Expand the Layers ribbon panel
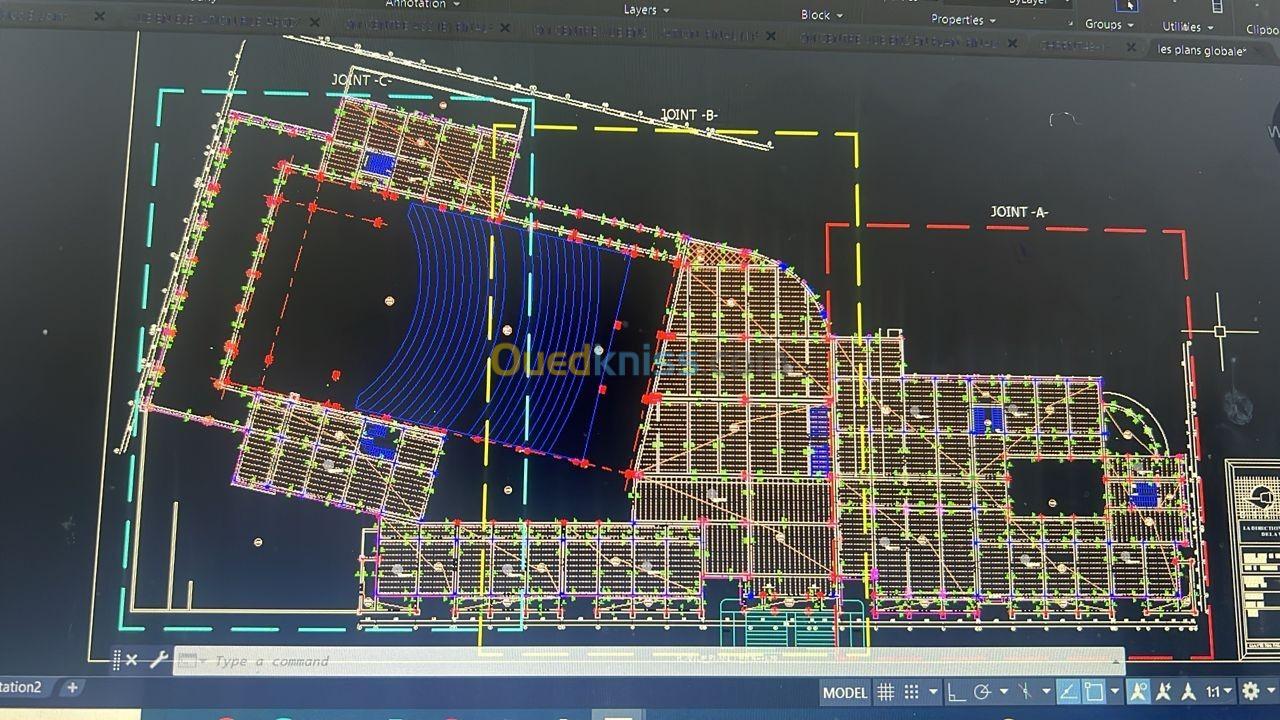The height and width of the screenshot is (720, 1280). pos(647,10)
